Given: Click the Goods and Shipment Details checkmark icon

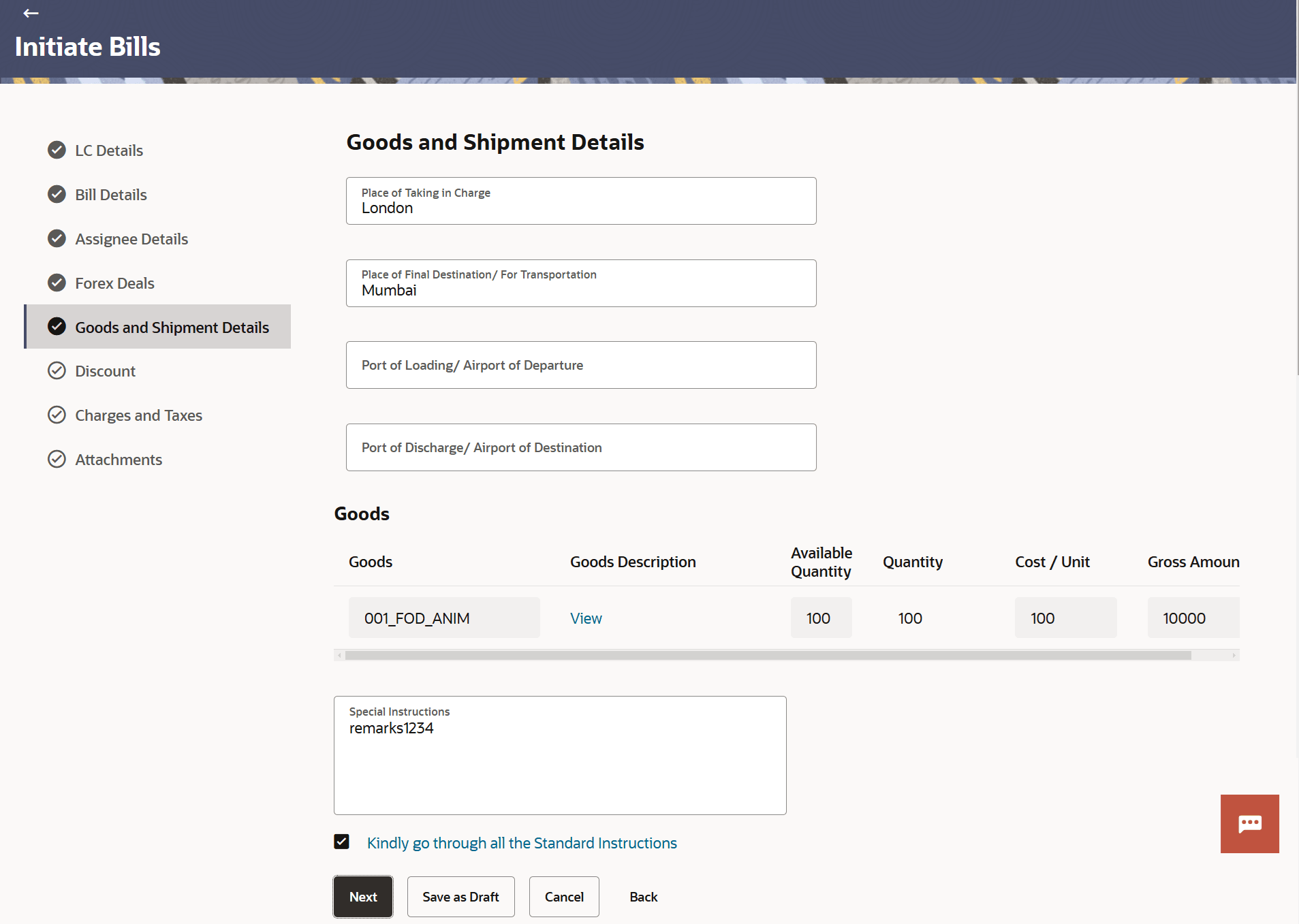Looking at the screenshot, I should [x=57, y=327].
